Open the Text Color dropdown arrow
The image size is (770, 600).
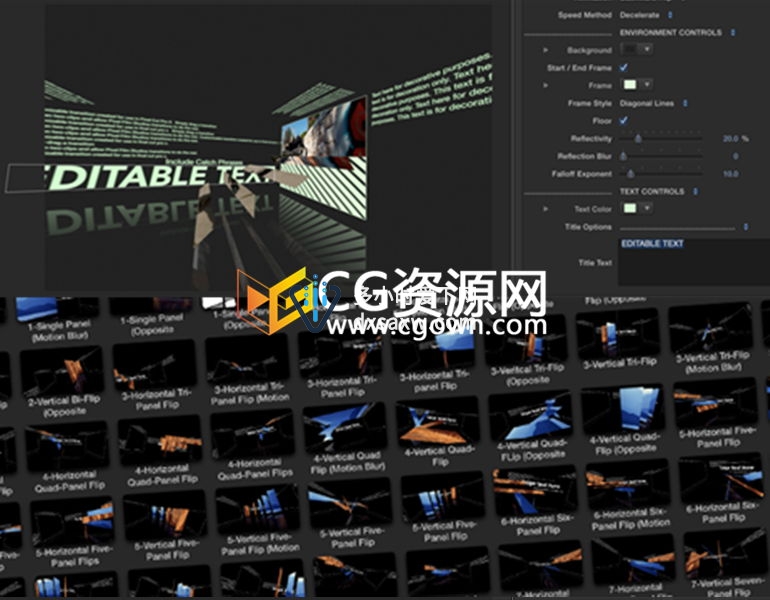(647, 208)
